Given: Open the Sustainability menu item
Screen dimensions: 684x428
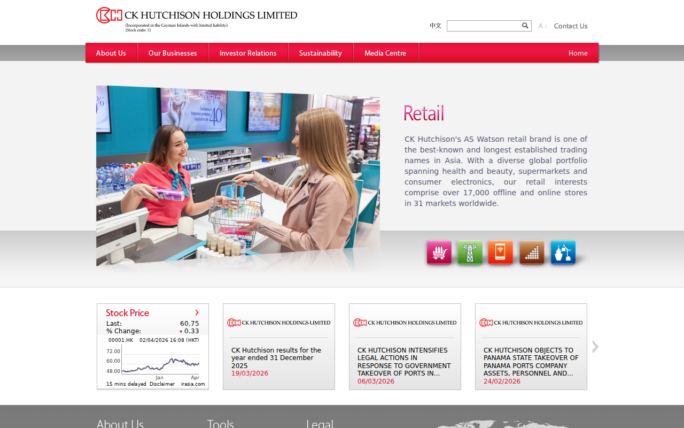Looking at the screenshot, I should coord(320,53).
